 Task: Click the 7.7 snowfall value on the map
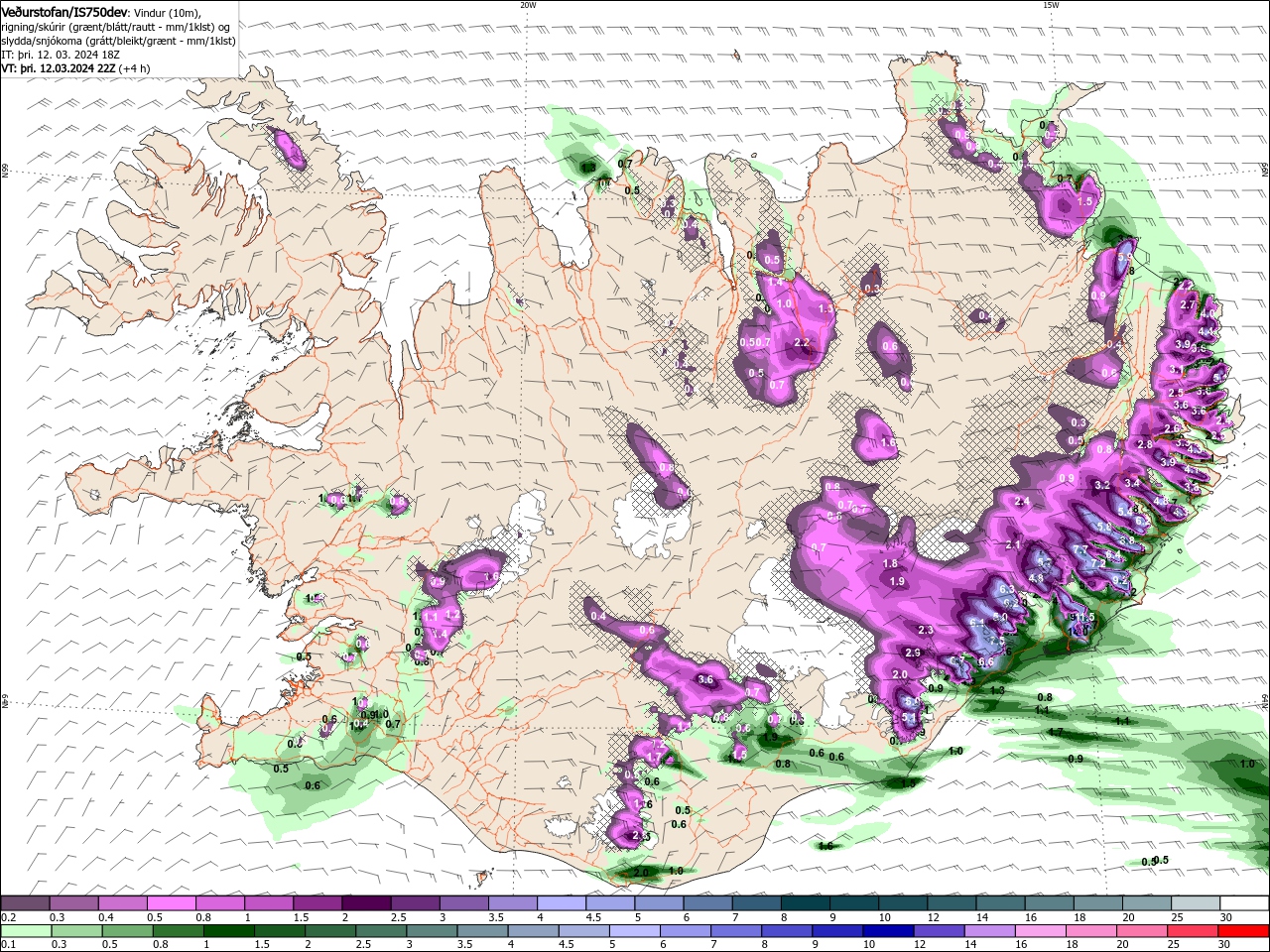[1080, 549]
